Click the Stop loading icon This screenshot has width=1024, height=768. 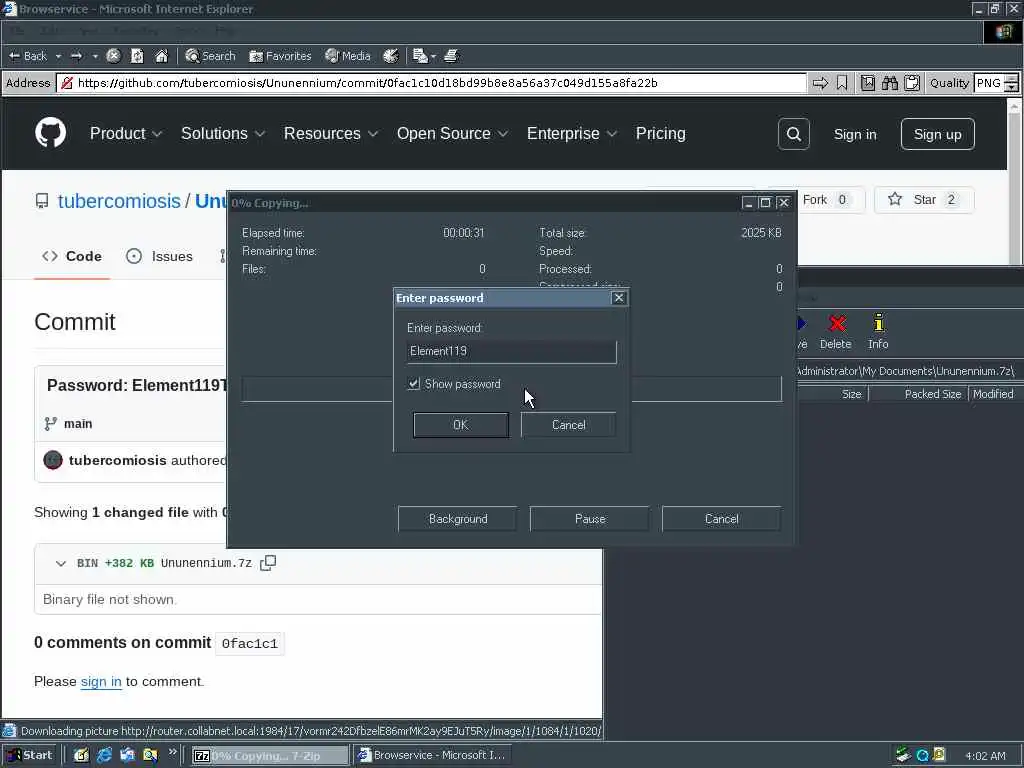[x=113, y=56]
